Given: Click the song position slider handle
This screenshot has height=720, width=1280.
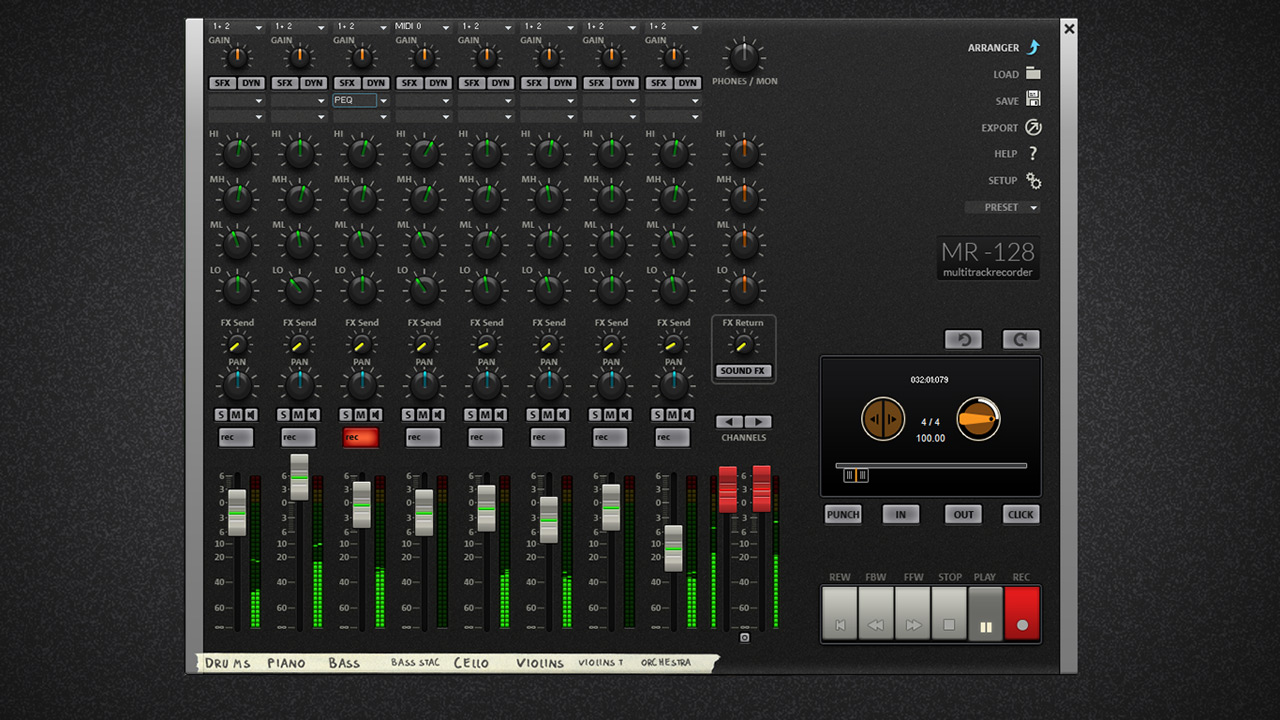Looking at the screenshot, I should (856, 476).
